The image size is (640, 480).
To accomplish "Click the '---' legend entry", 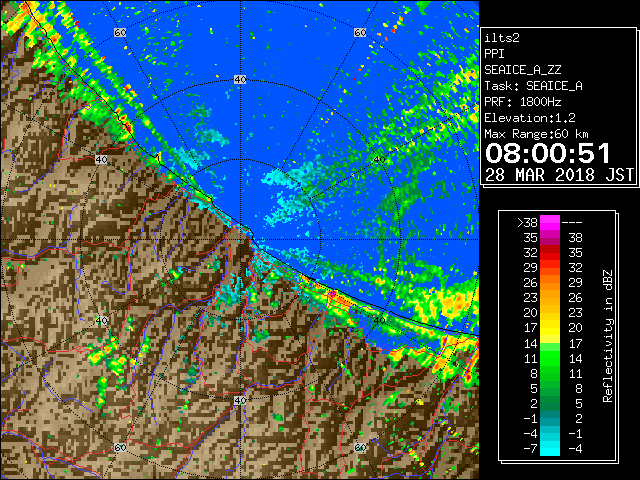I will pyautogui.click(x=572, y=223).
